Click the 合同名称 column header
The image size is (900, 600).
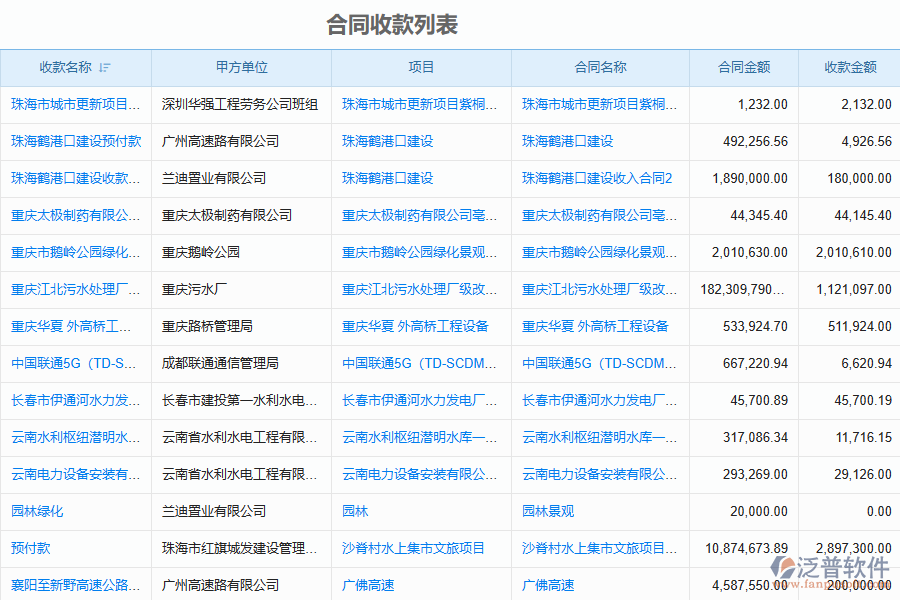click(600, 68)
